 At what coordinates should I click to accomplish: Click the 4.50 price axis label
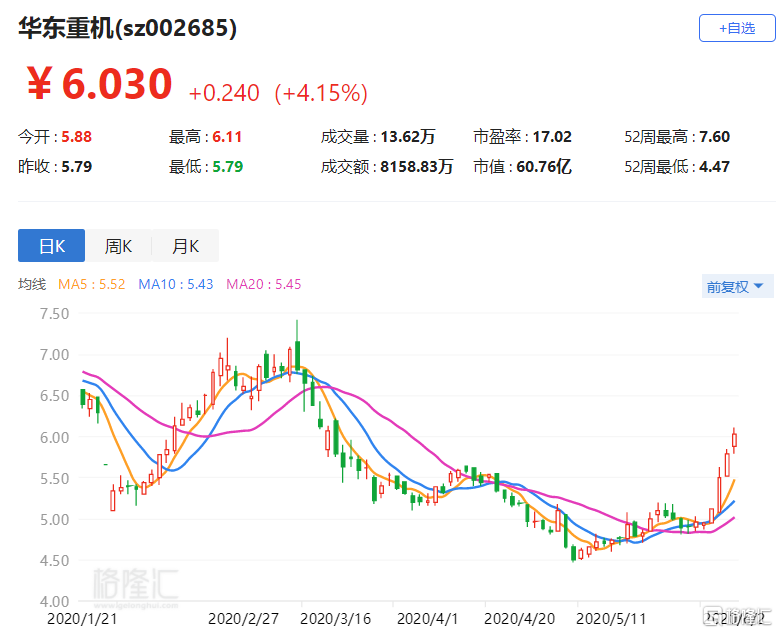[x=55, y=561]
